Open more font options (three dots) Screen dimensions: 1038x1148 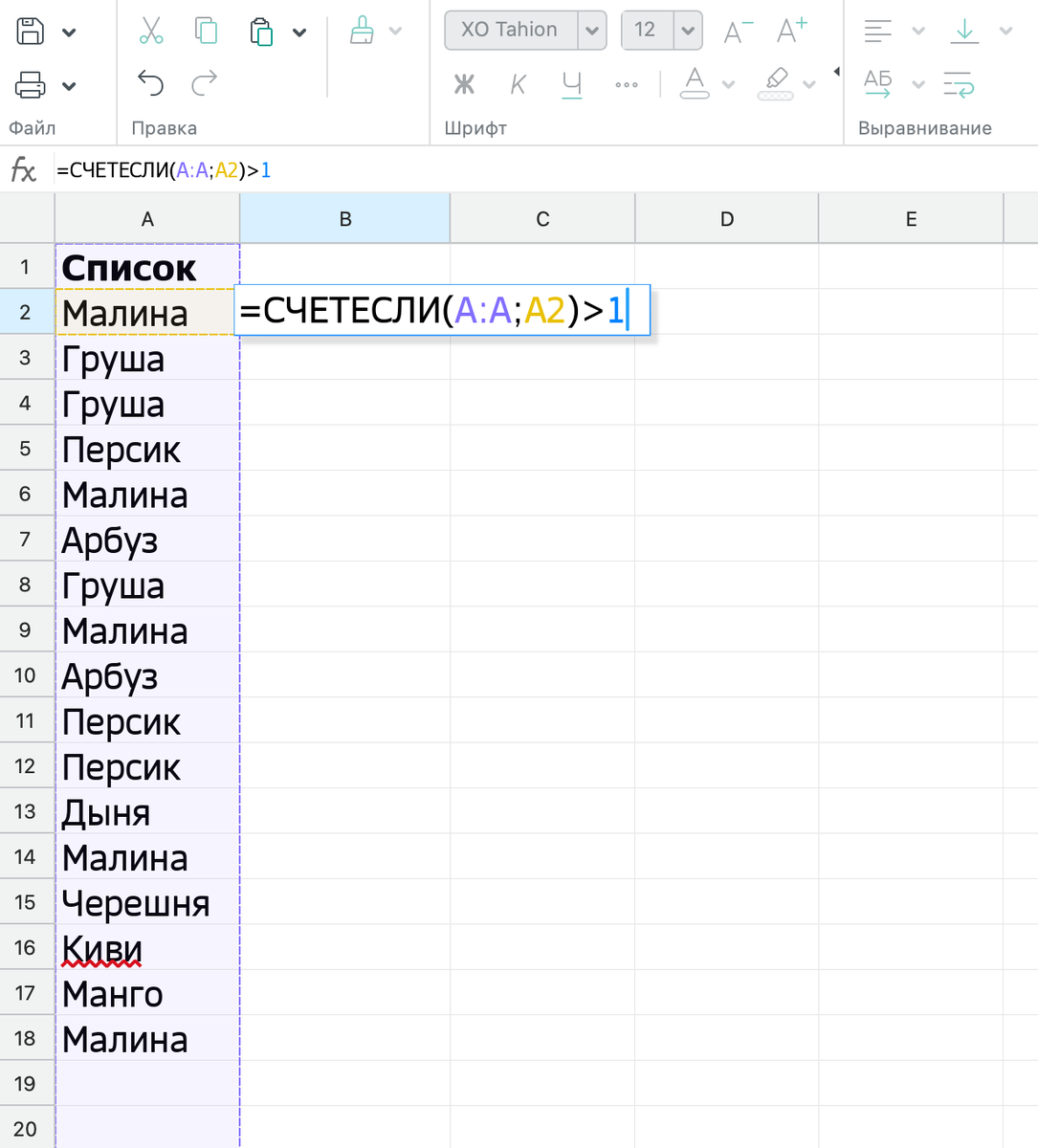click(627, 85)
